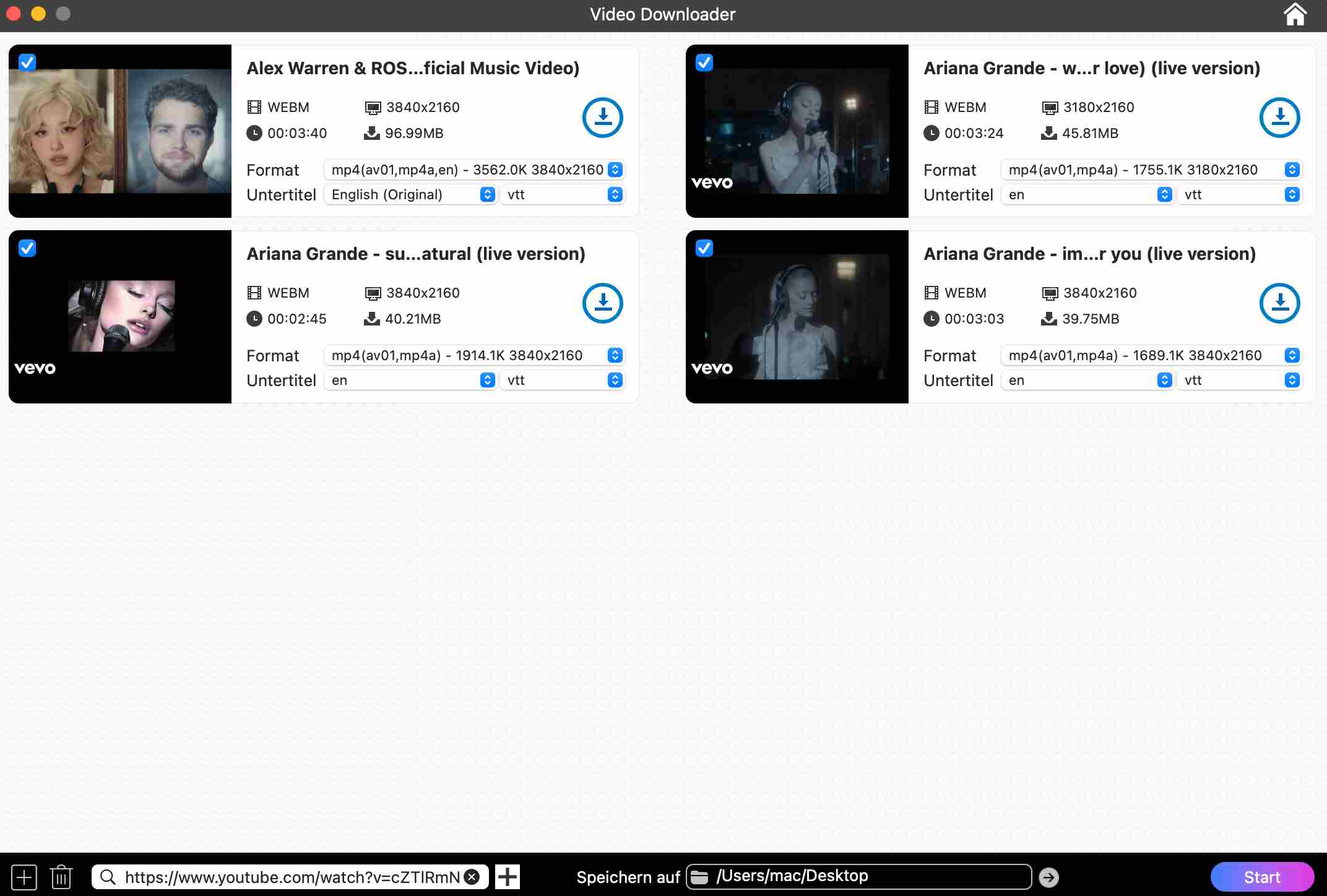1327x896 pixels.
Task: Uncheck the Alex Warren video selection
Action: (x=27, y=62)
